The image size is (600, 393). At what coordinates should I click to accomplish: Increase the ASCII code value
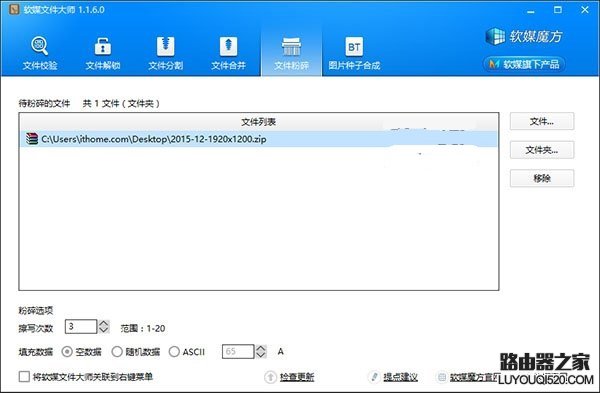pyautogui.click(x=261, y=348)
